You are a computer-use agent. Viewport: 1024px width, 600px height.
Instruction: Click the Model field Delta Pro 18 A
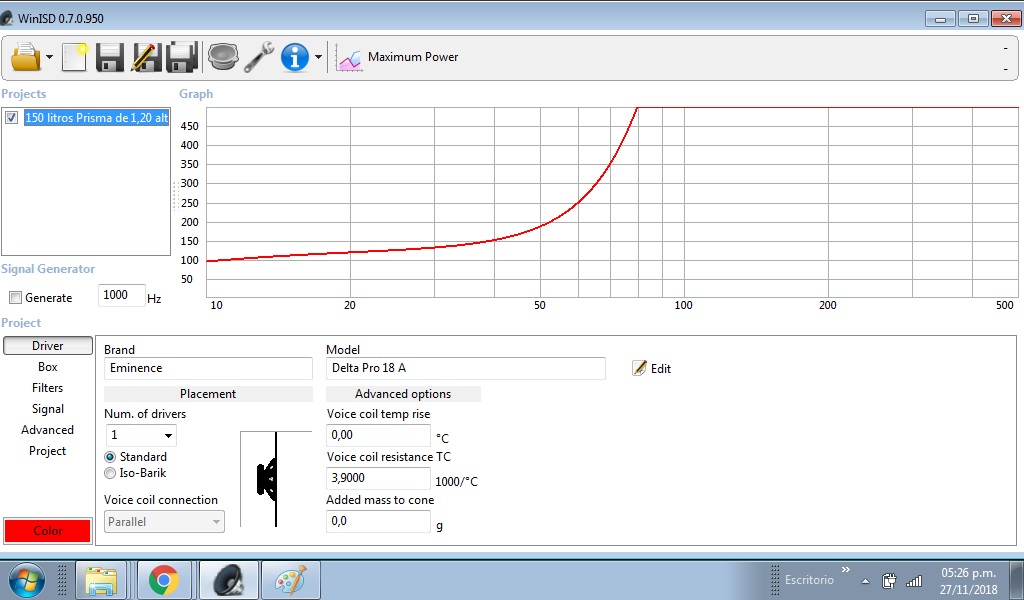click(466, 368)
